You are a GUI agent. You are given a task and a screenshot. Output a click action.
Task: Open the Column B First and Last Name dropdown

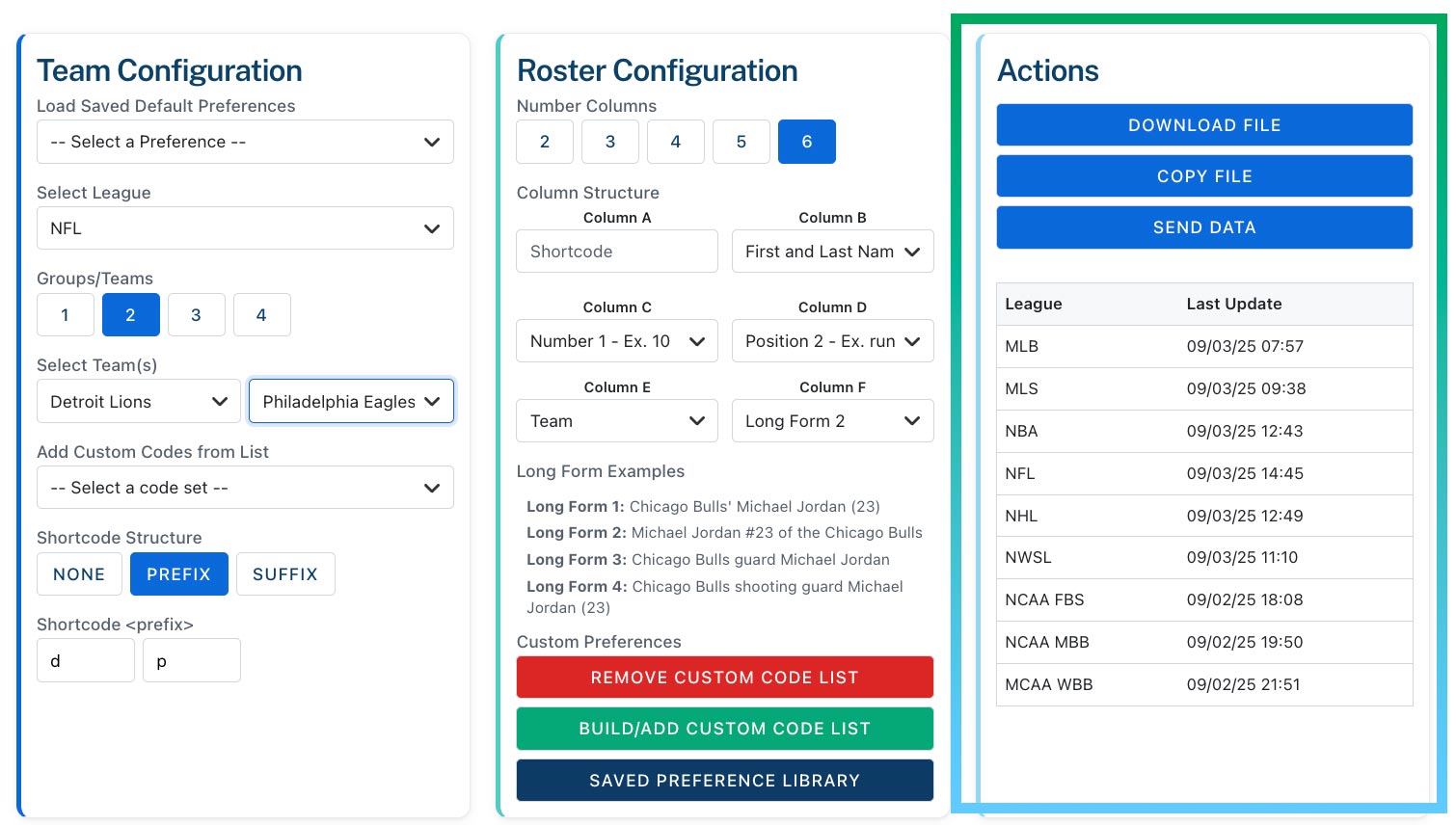click(x=832, y=251)
